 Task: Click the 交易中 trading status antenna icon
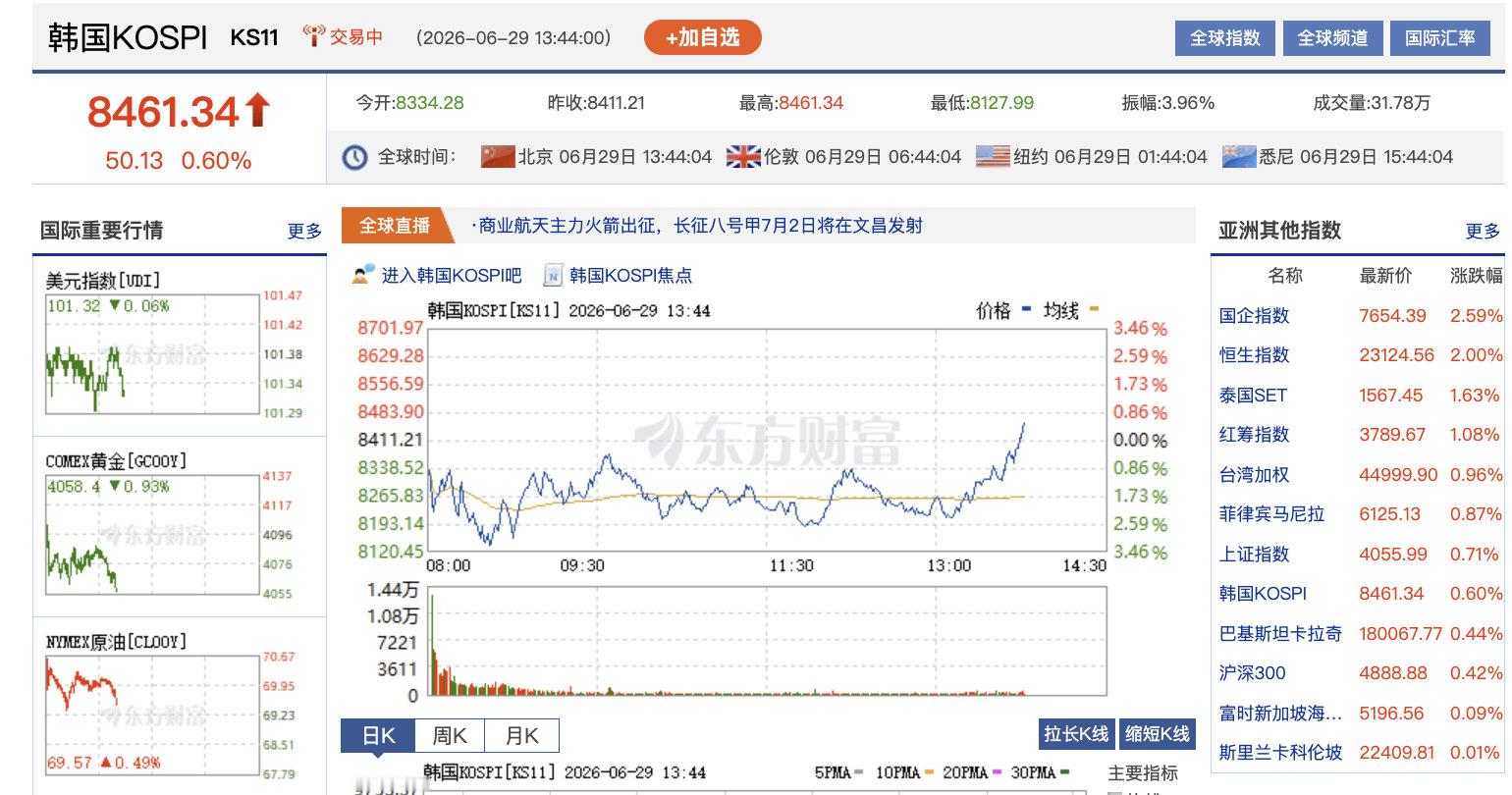pos(313,36)
